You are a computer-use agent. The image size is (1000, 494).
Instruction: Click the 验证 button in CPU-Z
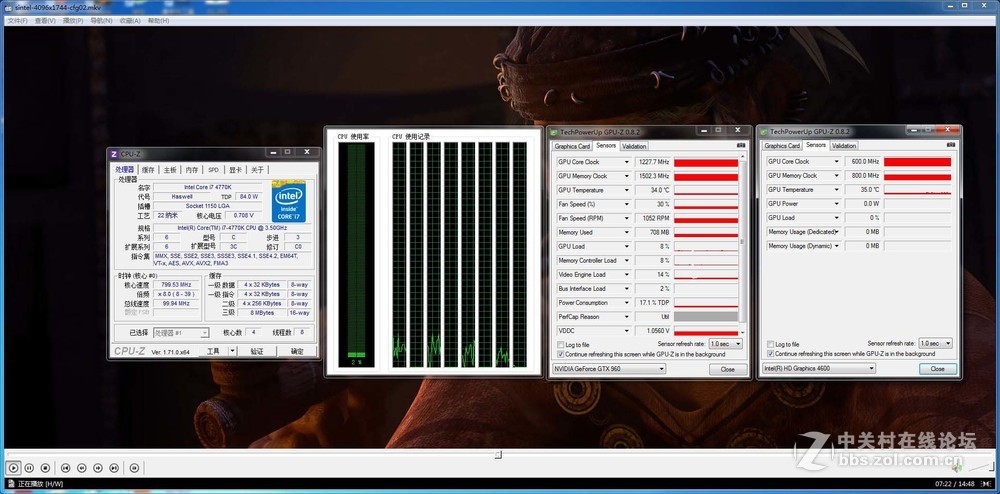tap(256, 351)
